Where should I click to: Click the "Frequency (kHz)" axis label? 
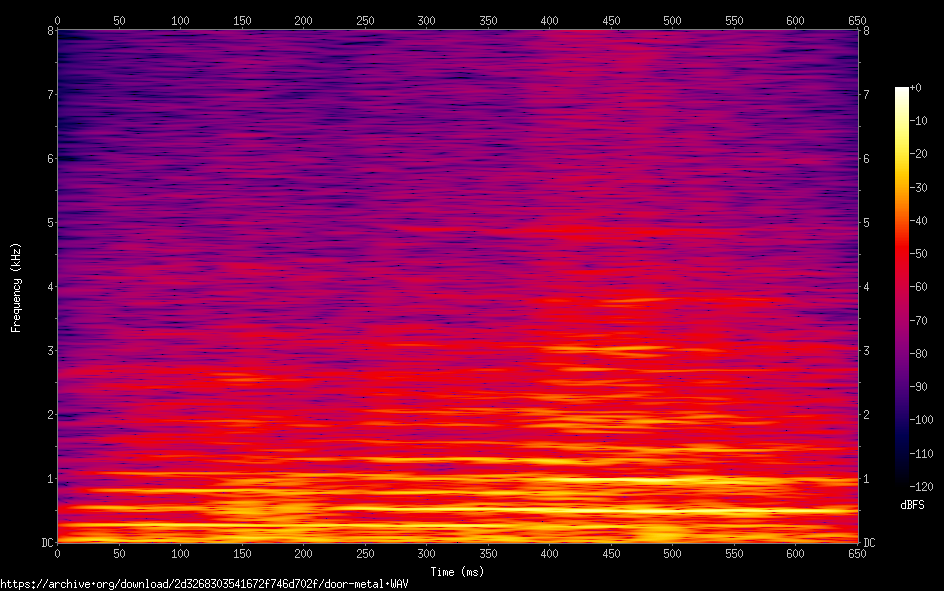click(x=16, y=287)
